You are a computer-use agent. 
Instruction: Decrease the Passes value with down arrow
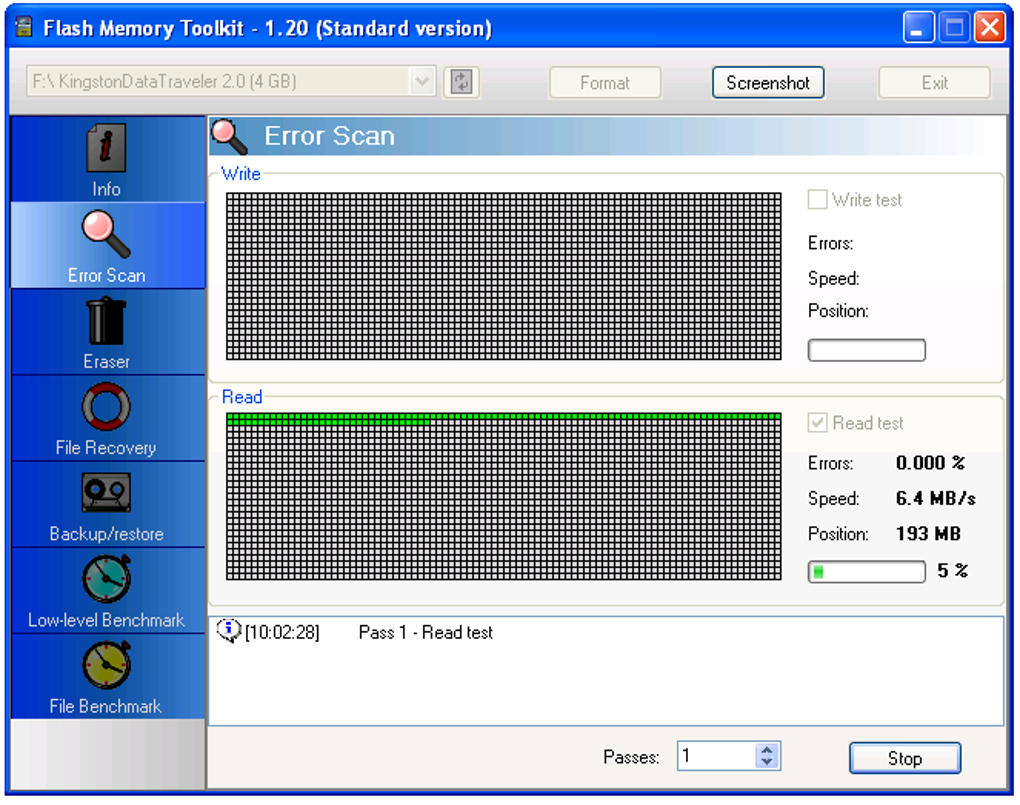(767, 762)
